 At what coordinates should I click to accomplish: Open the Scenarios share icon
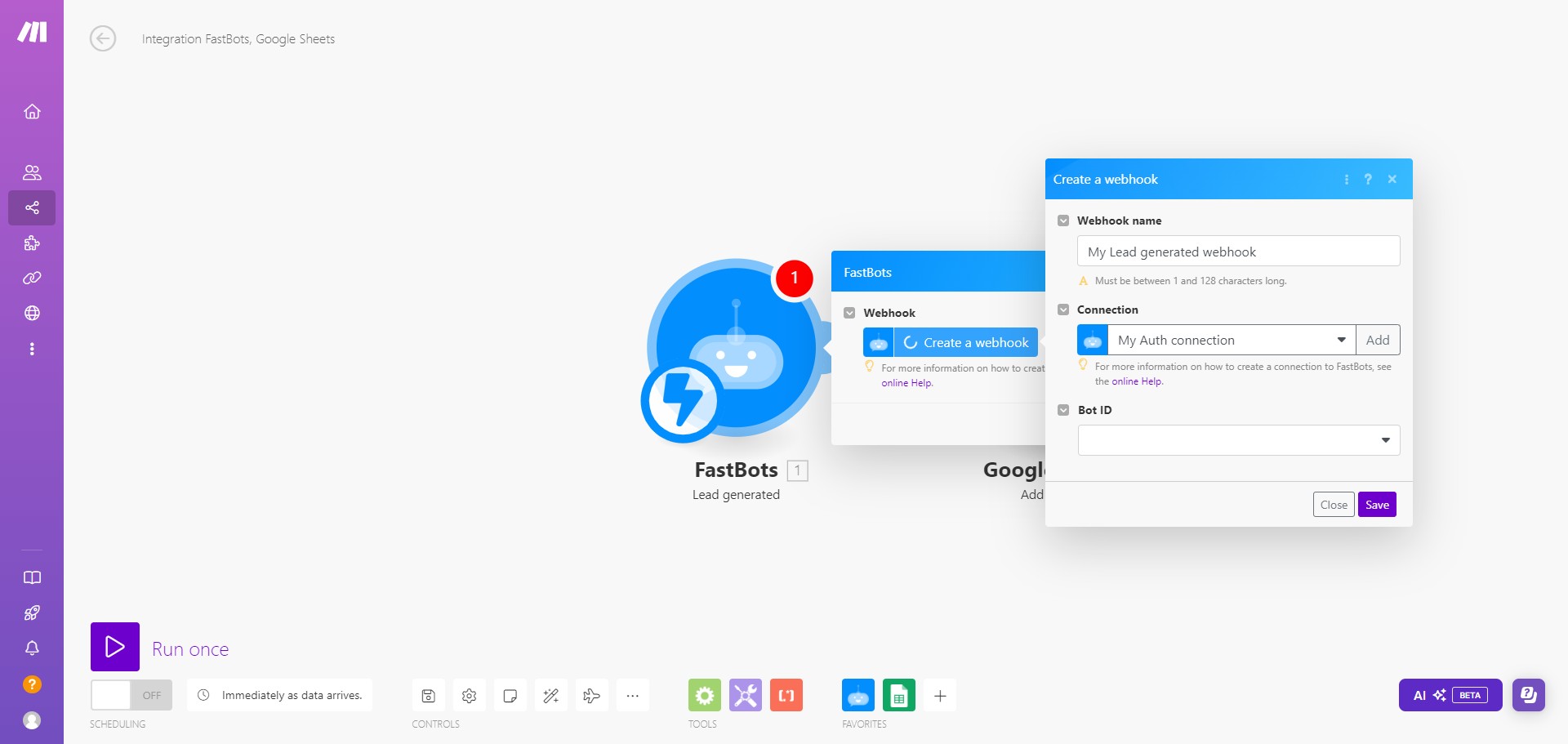32,207
